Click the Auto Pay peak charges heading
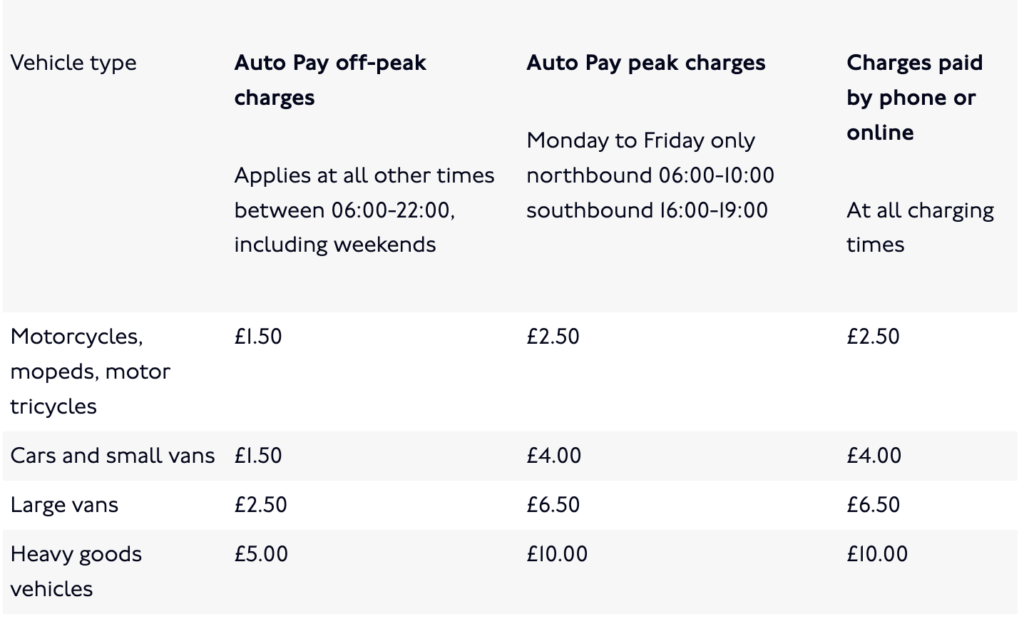The width and height of the screenshot is (1024, 619). click(646, 63)
